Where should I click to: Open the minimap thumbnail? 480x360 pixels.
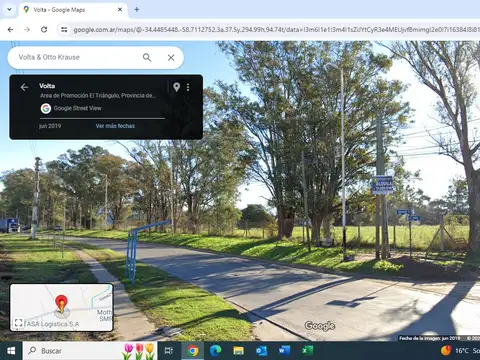coord(61,307)
